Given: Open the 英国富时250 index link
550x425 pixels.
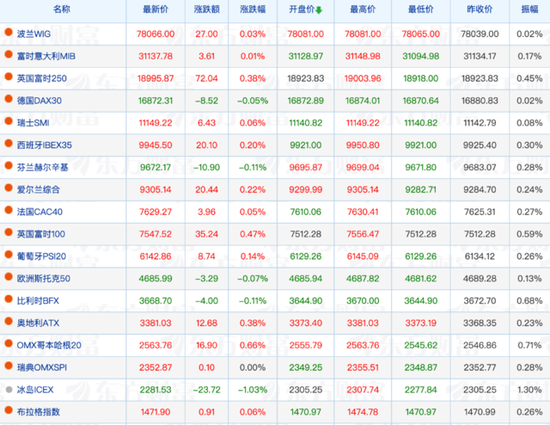Looking at the screenshot, I should coord(42,78).
